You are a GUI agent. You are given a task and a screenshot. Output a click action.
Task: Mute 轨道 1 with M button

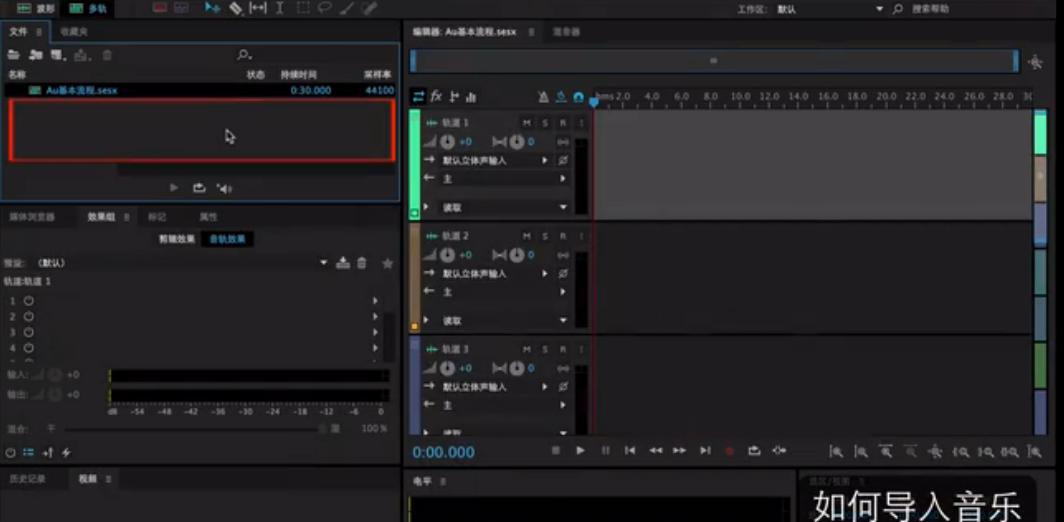point(526,123)
